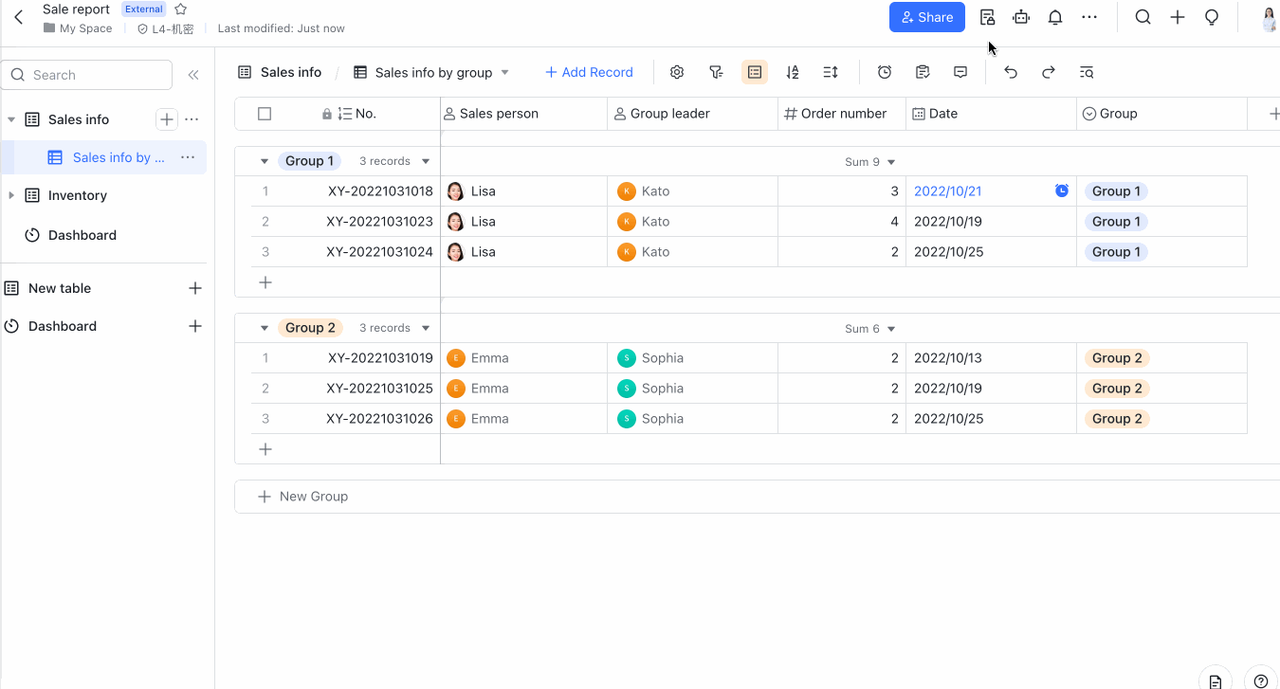This screenshot has width=1280, height=689.
Task: Collapse the Group 1 section
Action: [264, 161]
